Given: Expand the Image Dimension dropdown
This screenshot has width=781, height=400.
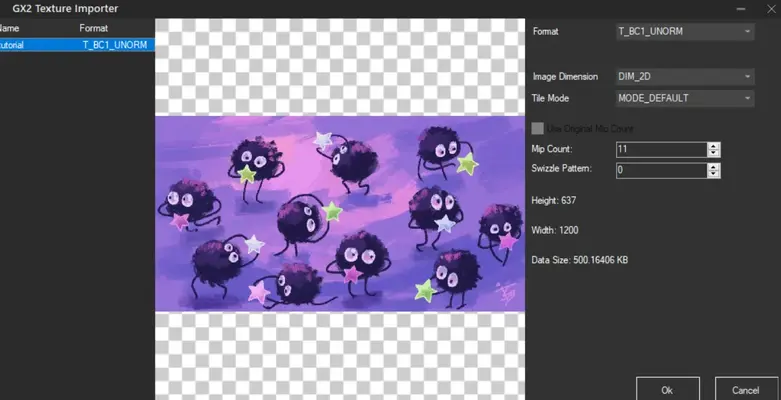Looking at the screenshot, I should (685, 76).
